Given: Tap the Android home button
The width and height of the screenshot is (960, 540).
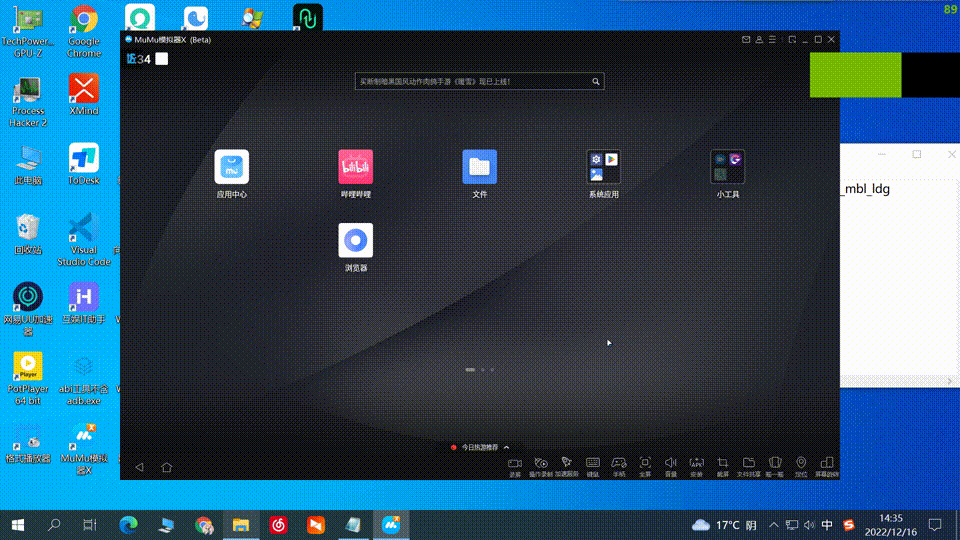Looking at the screenshot, I should click(167, 467).
